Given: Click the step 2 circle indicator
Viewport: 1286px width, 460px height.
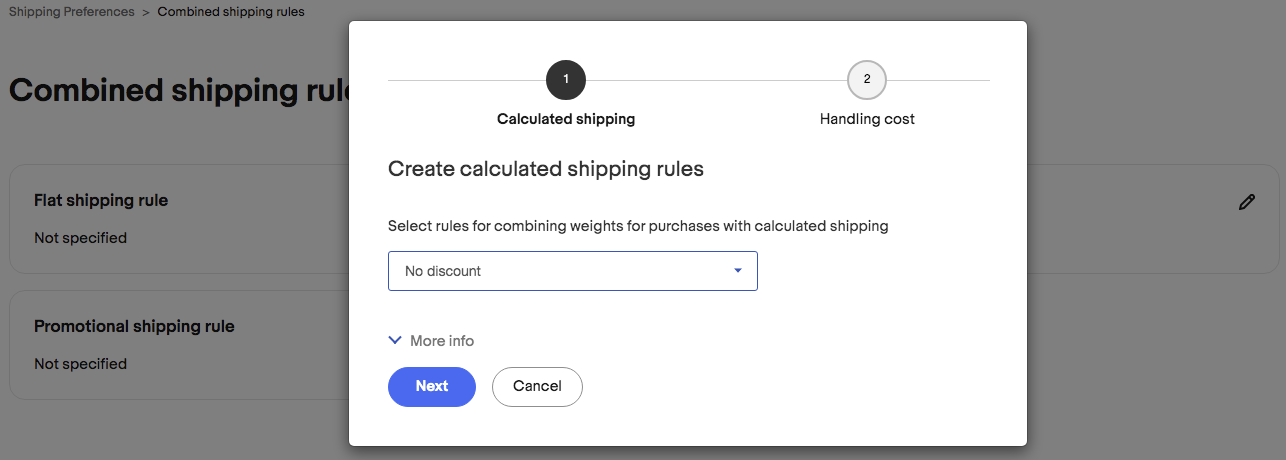Looking at the screenshot, I should 867,80.
